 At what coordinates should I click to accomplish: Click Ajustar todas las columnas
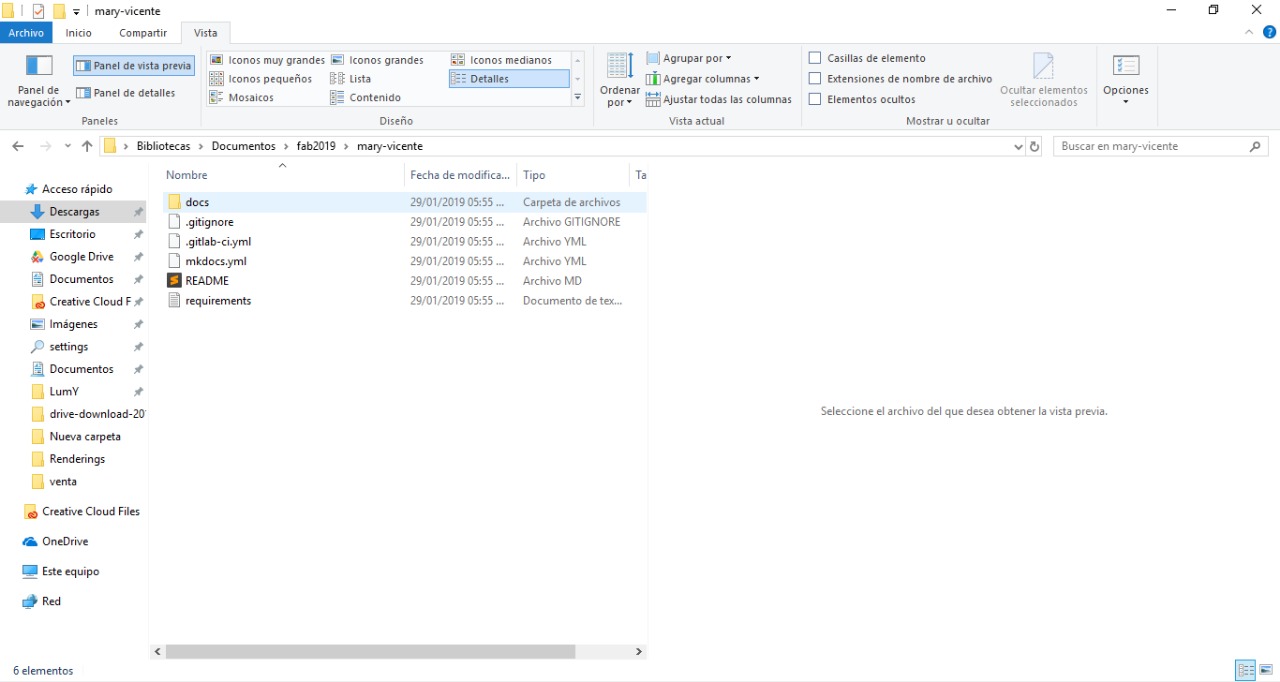tap(719, 99)
